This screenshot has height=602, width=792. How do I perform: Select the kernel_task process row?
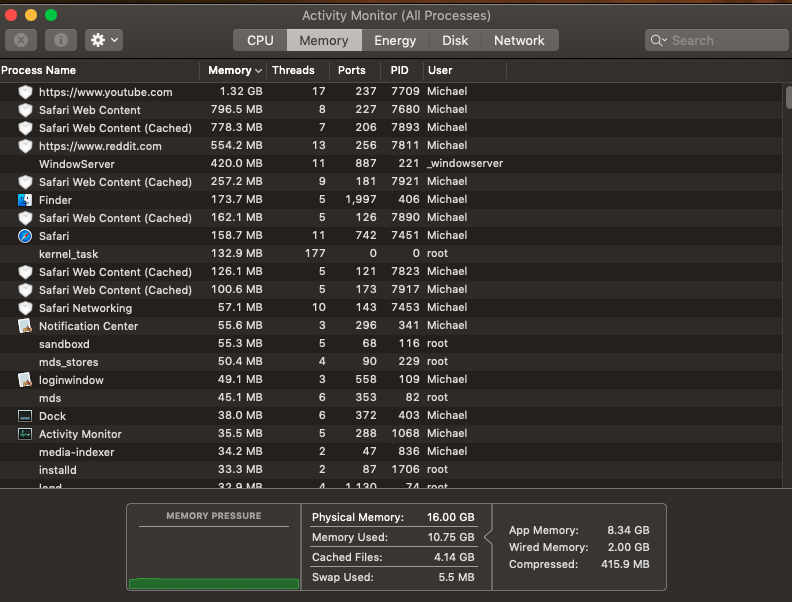pos(391,254)
